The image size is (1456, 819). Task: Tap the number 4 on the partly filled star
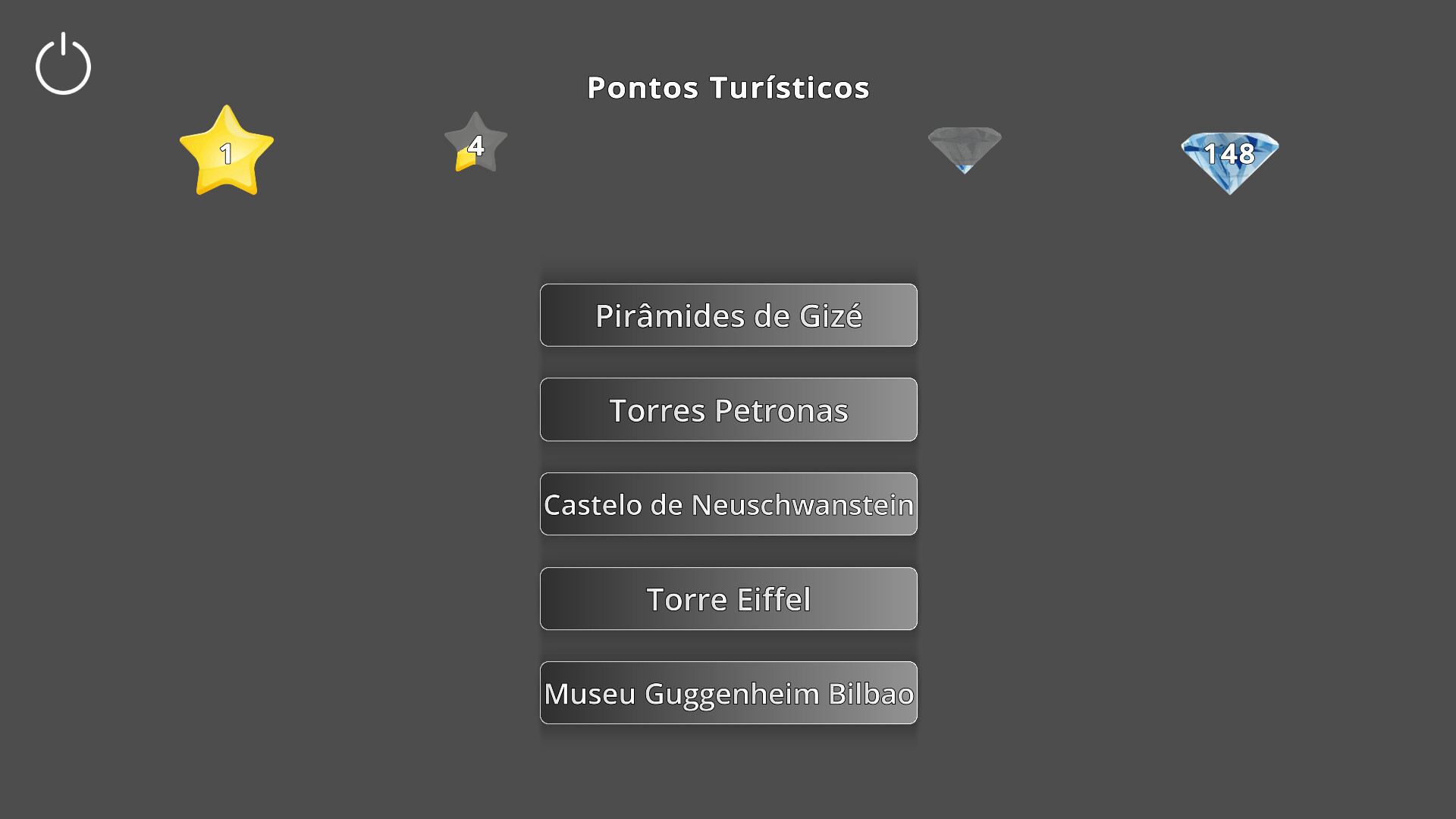click(476, 145)
